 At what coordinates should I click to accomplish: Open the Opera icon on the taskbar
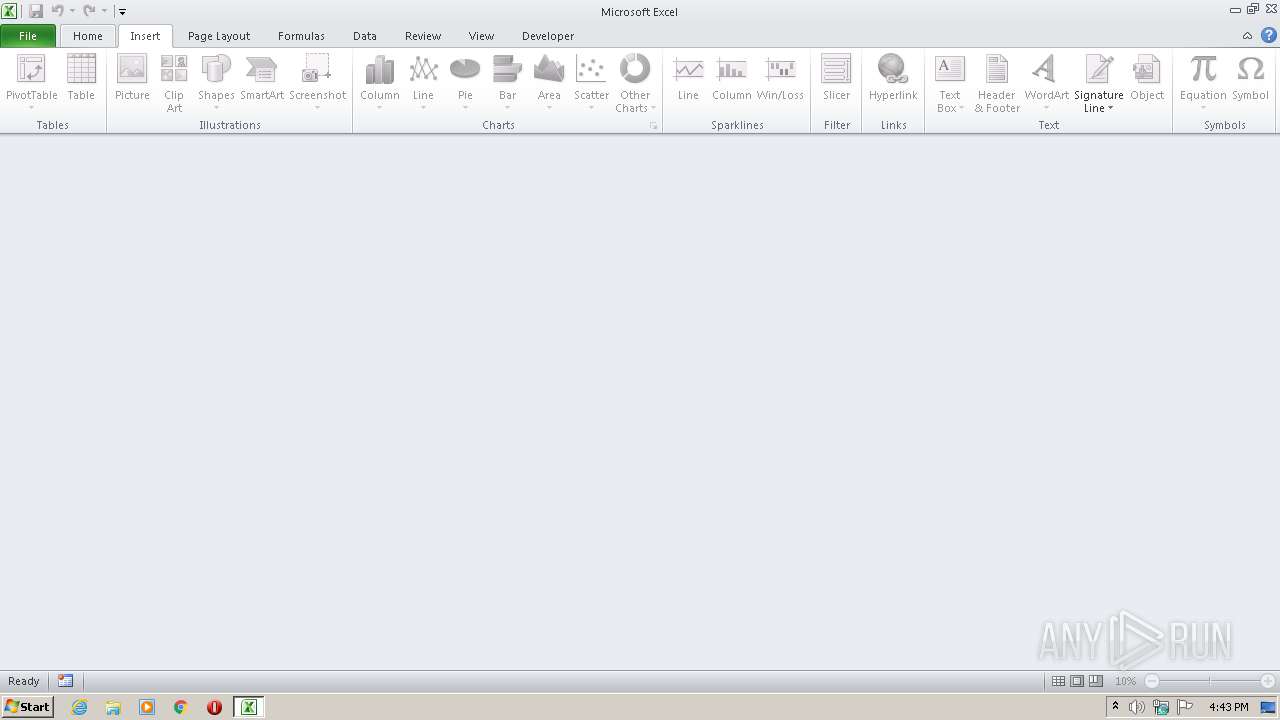click(x=214, y=707)
